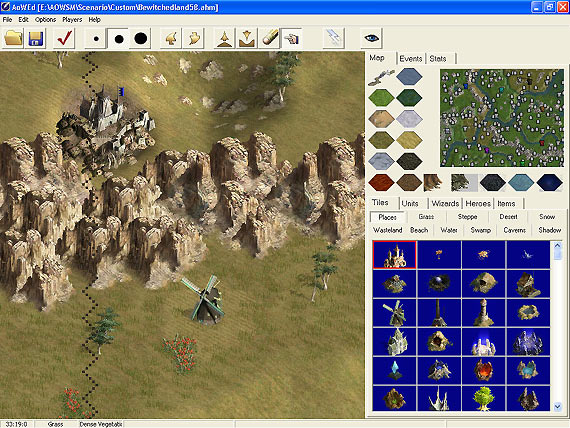This screenshot has width=570, height=428.
Task: Click the red checkmark validate icon
Action: [x=64, y=38]
